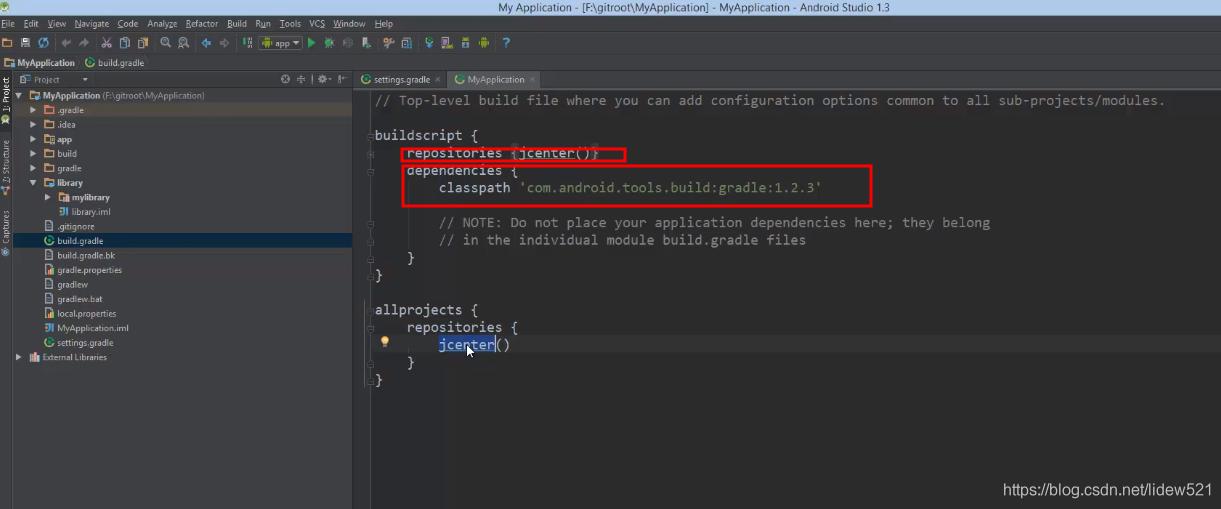Expand the mylibrary module arrow
Screen dimensions: 1221x509
click(47, 197)
